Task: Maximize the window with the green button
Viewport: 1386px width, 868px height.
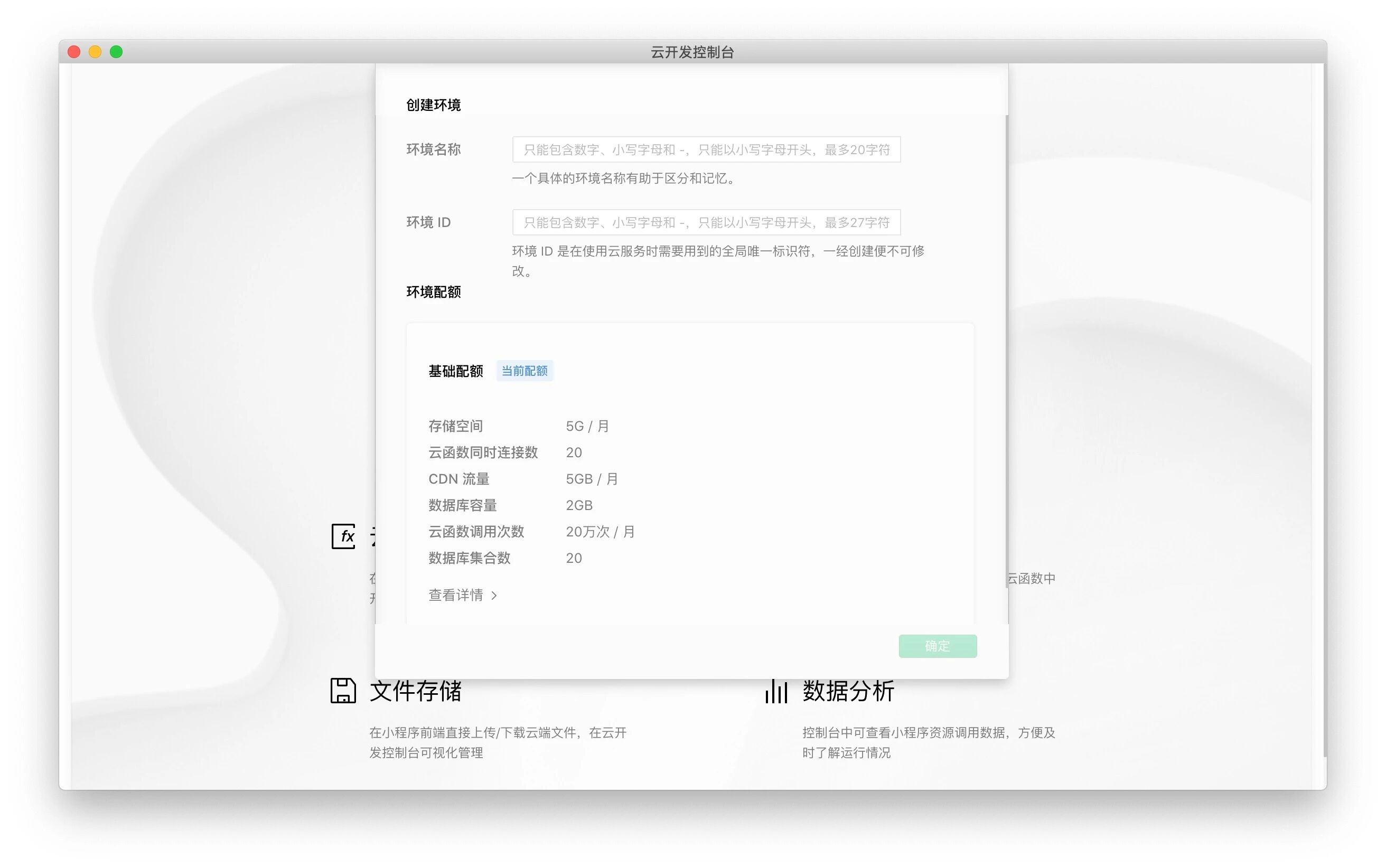Action: (x=117, y=52)
